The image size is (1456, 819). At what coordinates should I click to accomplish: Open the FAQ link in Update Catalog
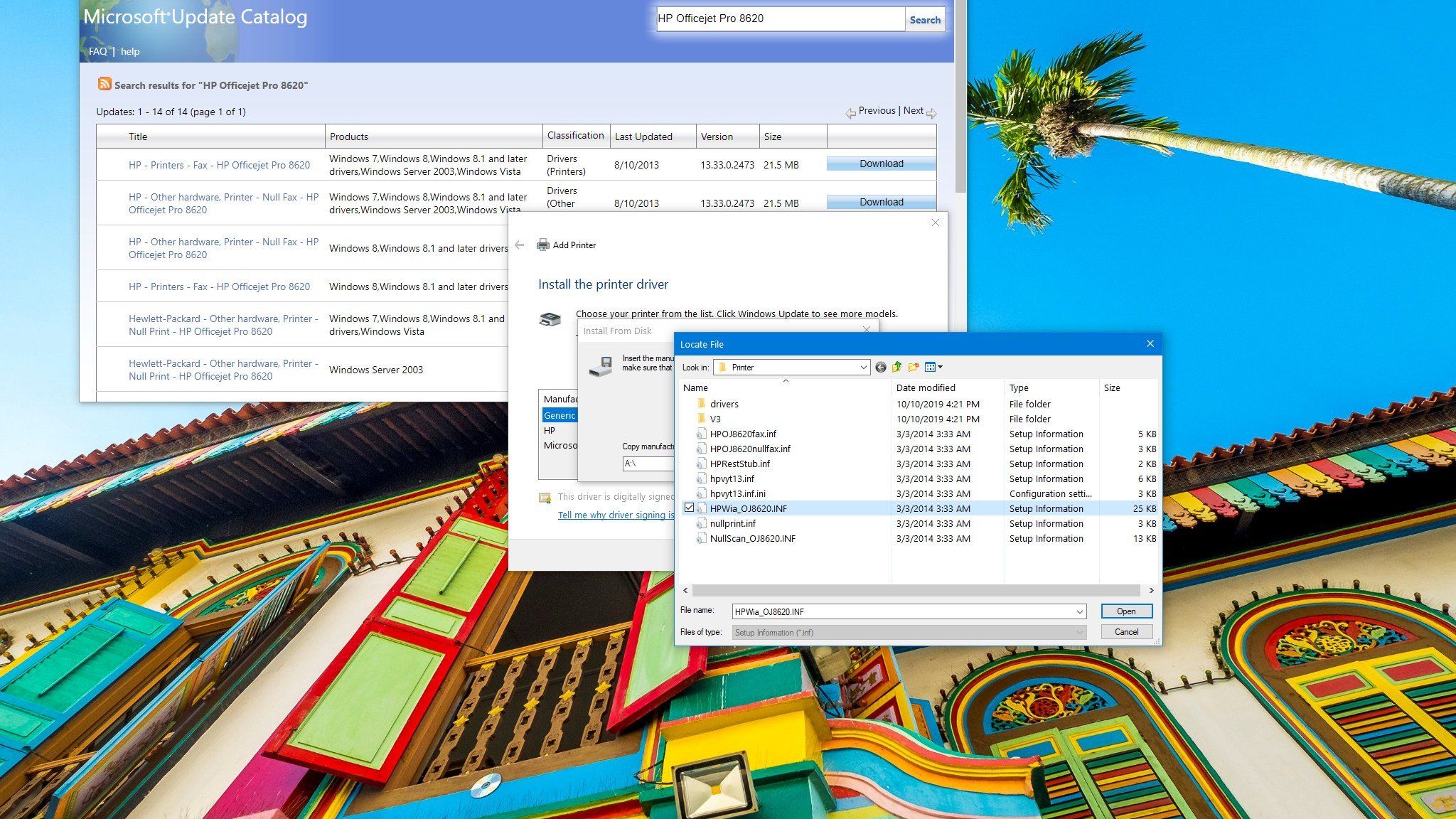pyautogui.click(x=97, y=51)
